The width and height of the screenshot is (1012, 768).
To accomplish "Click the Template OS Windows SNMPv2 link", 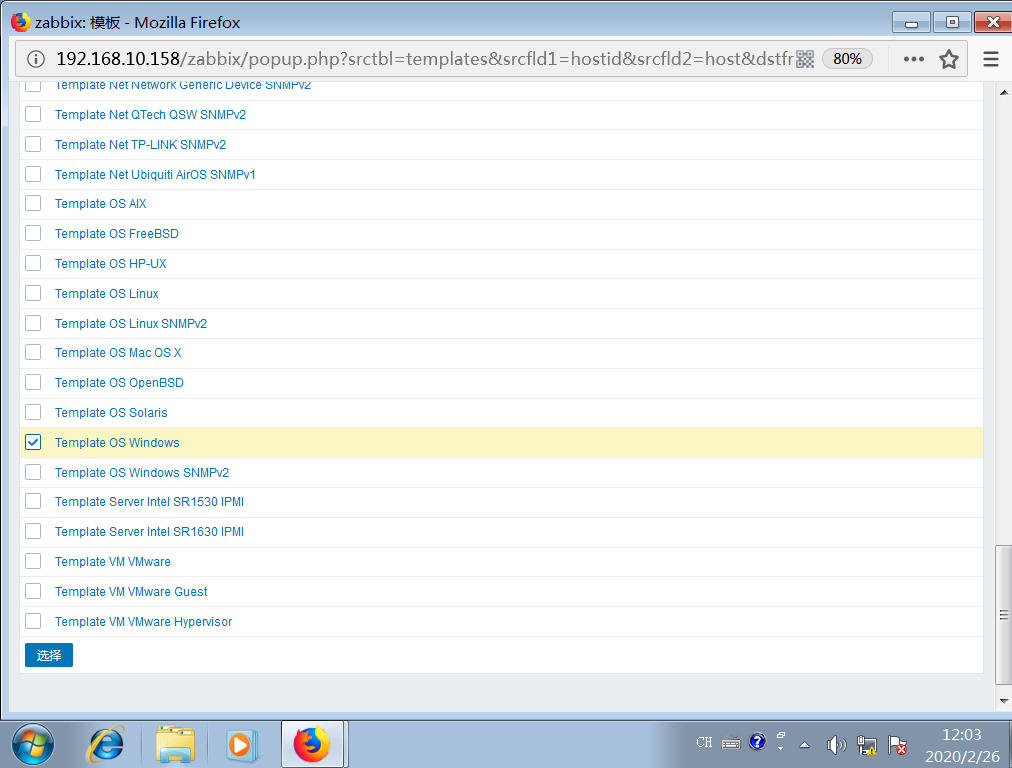I will [142, 473].
